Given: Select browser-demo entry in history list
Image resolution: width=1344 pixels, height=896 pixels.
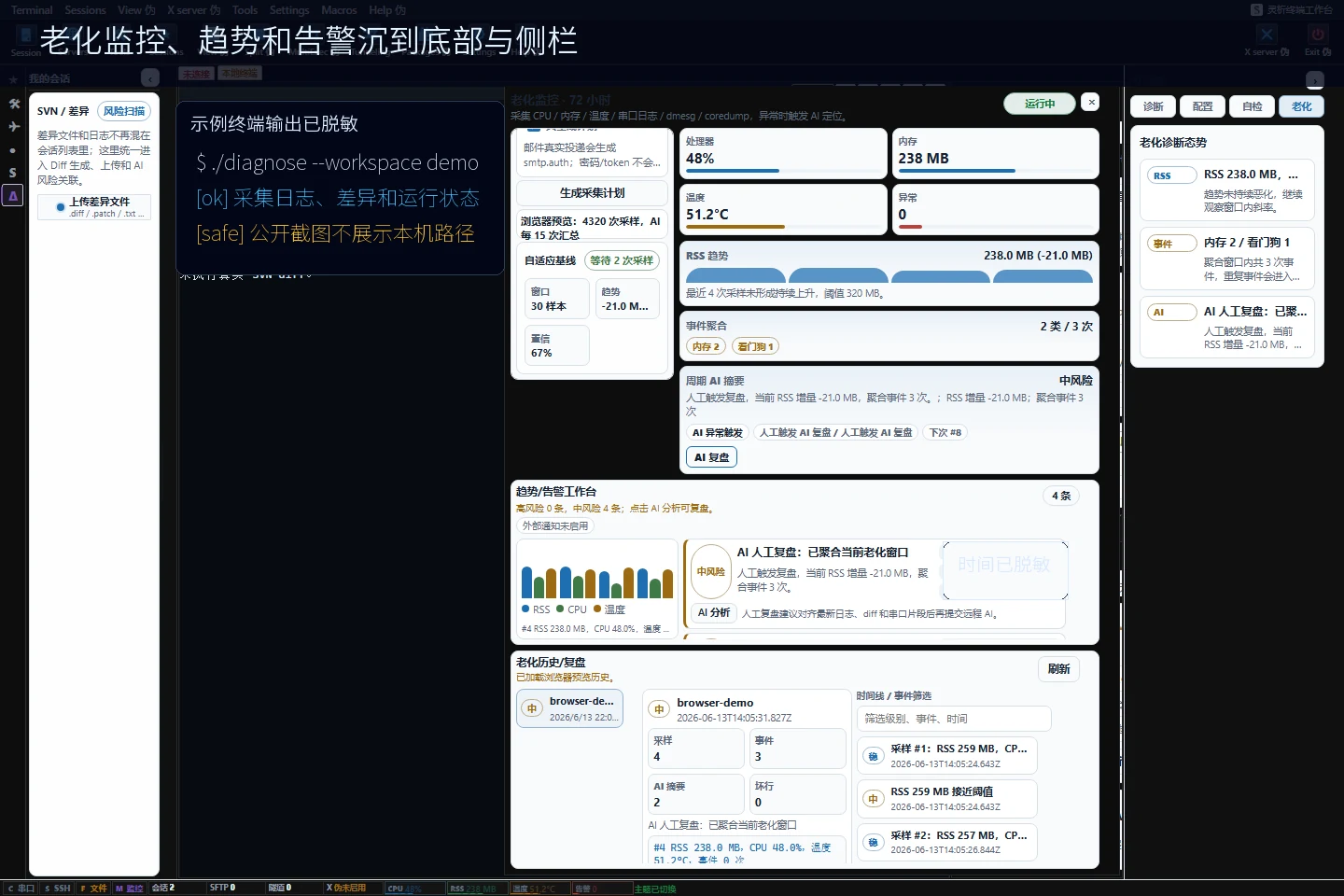Looking at the screenshot, I should pyautogui.click(x=570, y=708).
